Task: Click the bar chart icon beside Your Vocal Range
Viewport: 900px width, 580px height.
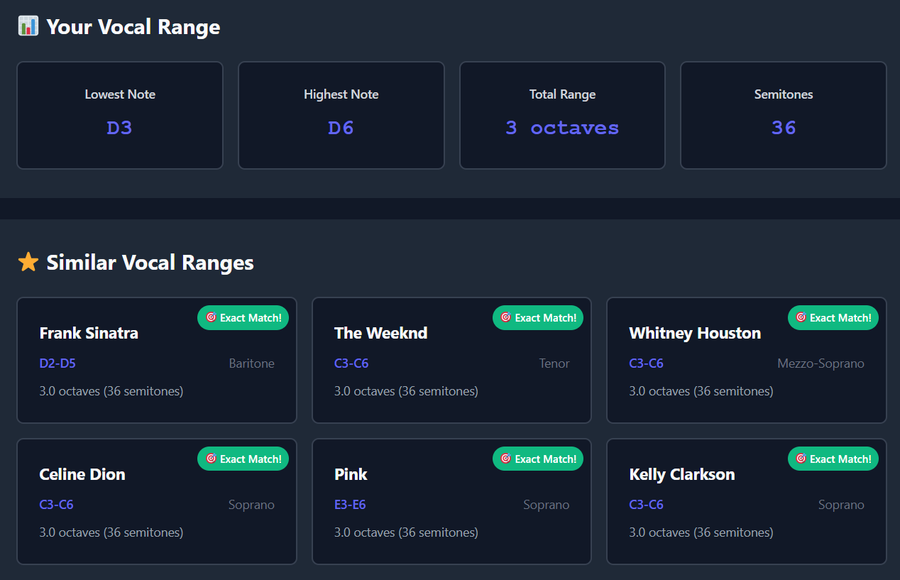Action: (x=28, y=27)
